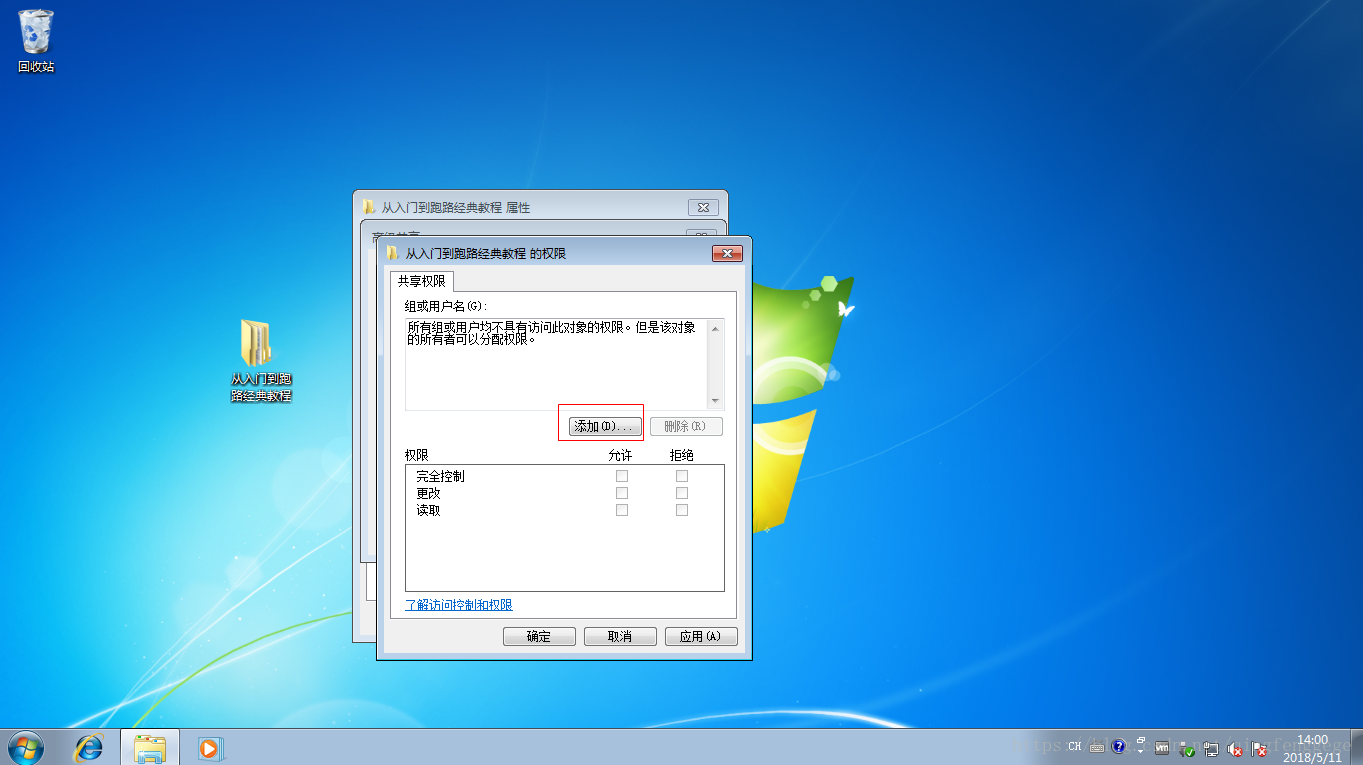Click the user list scrollbar up arrow
This screenshot has height=765, width=1363.
(715, 328)
